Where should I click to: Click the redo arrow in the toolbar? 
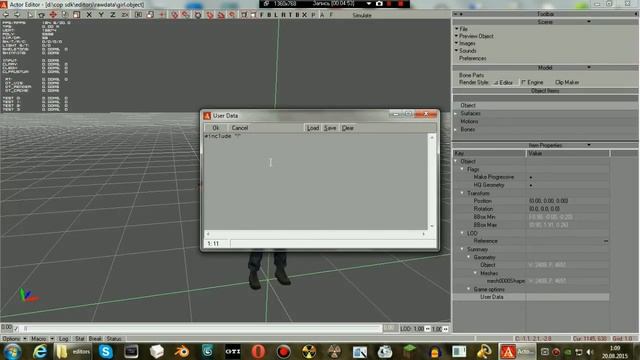pos(17,15)
